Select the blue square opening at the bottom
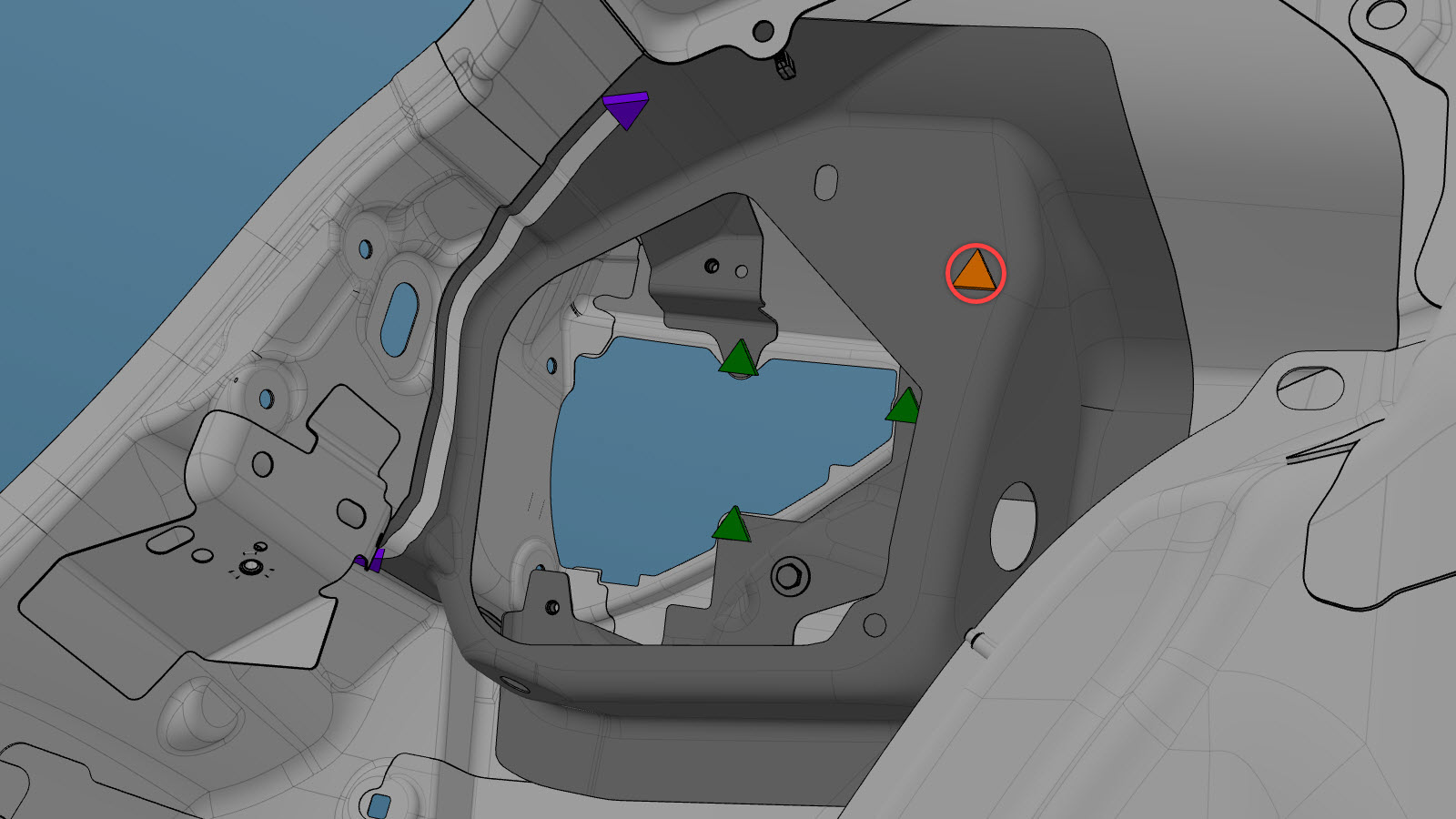 379,805
